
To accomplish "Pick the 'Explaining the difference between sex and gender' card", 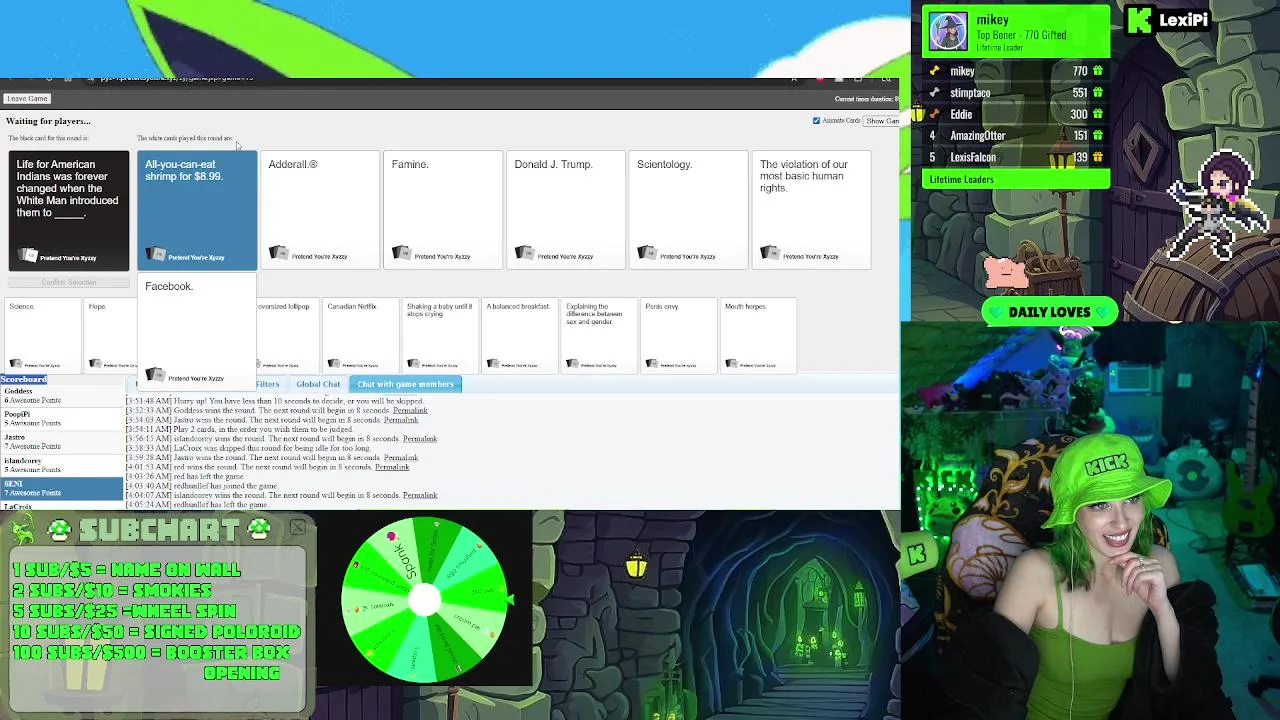I will click(x=599, y=335).
